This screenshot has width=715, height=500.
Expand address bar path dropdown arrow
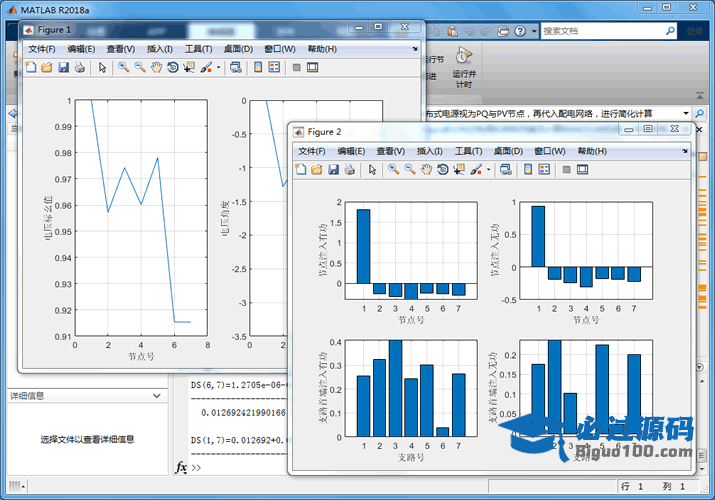pos(685,113)
